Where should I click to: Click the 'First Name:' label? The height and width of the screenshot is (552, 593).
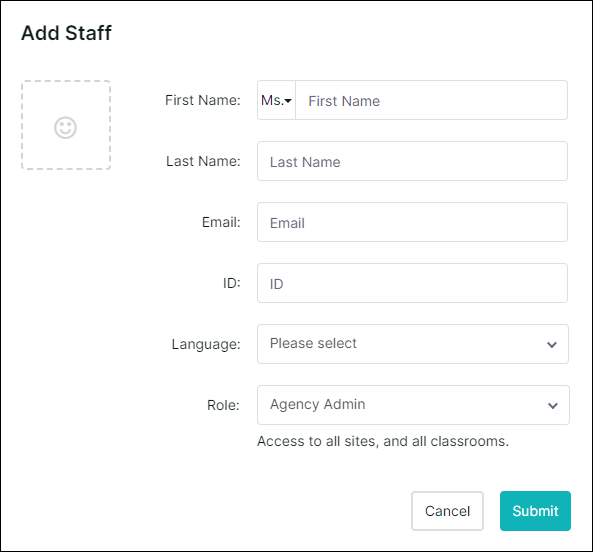pos(203,100)
